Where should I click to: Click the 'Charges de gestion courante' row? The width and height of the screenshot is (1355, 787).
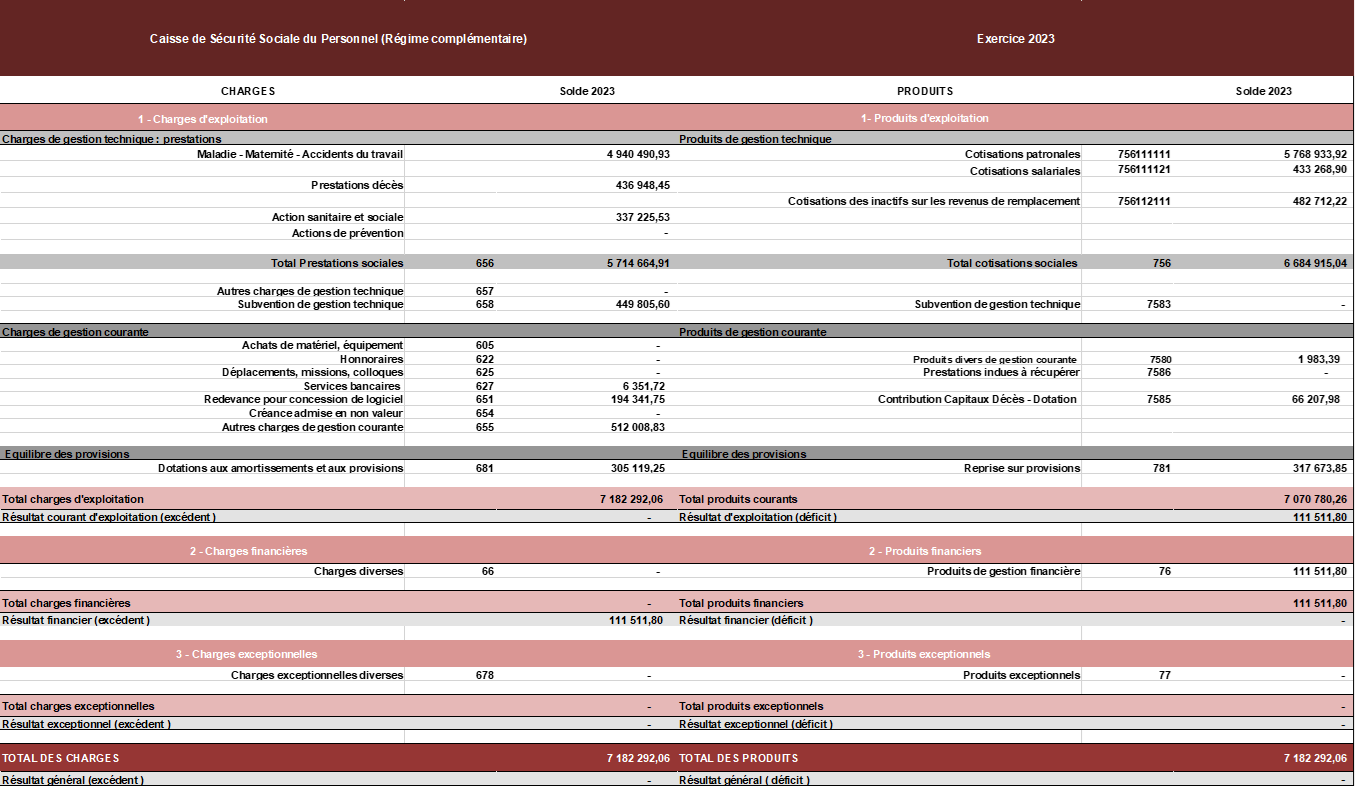76,332
